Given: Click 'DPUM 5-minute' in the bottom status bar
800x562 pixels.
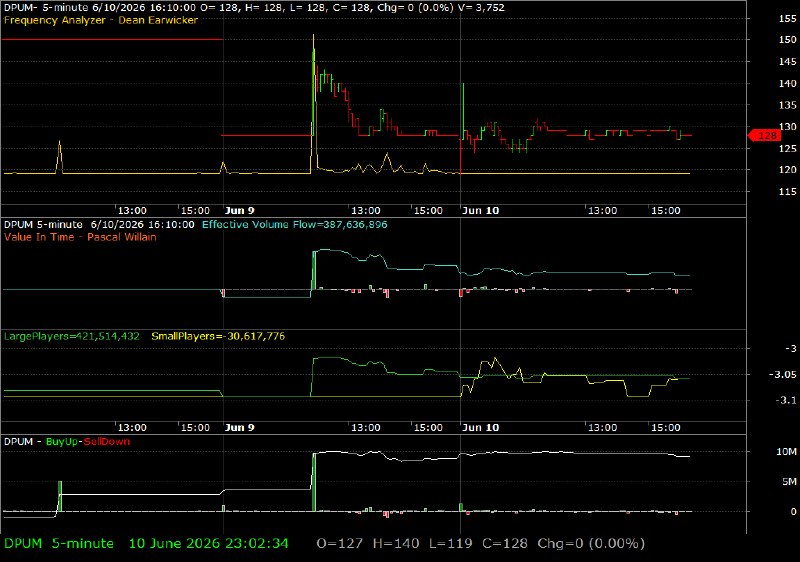Looking at the screenshot, I should tap(59, 544).
